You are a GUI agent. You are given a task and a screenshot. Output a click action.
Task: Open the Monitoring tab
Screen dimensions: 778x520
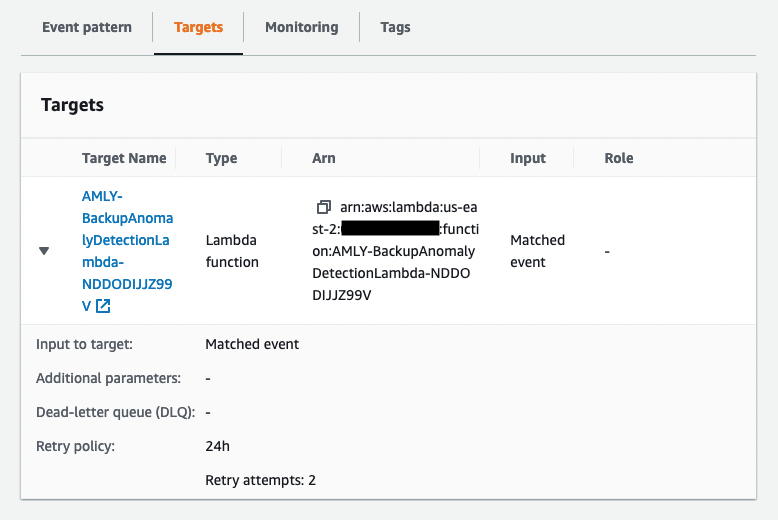coord(301,27)
